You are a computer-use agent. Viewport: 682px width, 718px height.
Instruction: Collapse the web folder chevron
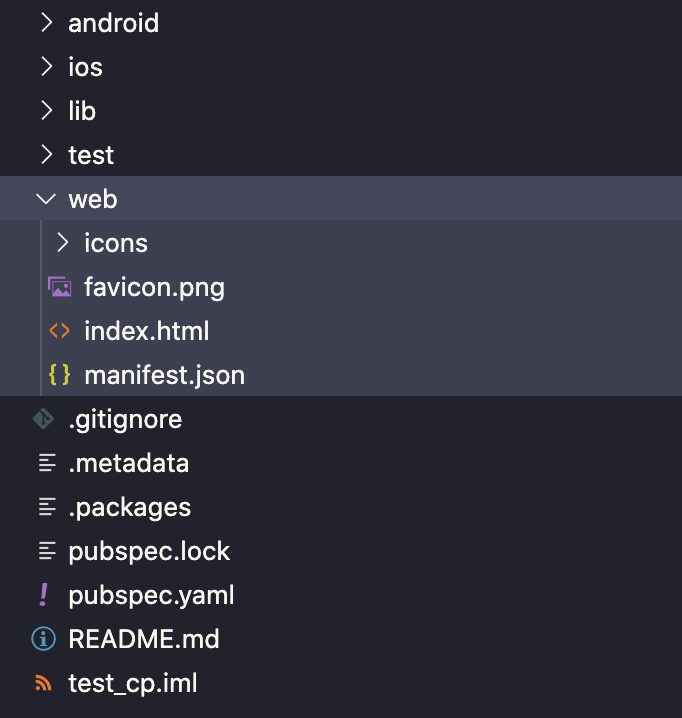[x=46, y=199]
